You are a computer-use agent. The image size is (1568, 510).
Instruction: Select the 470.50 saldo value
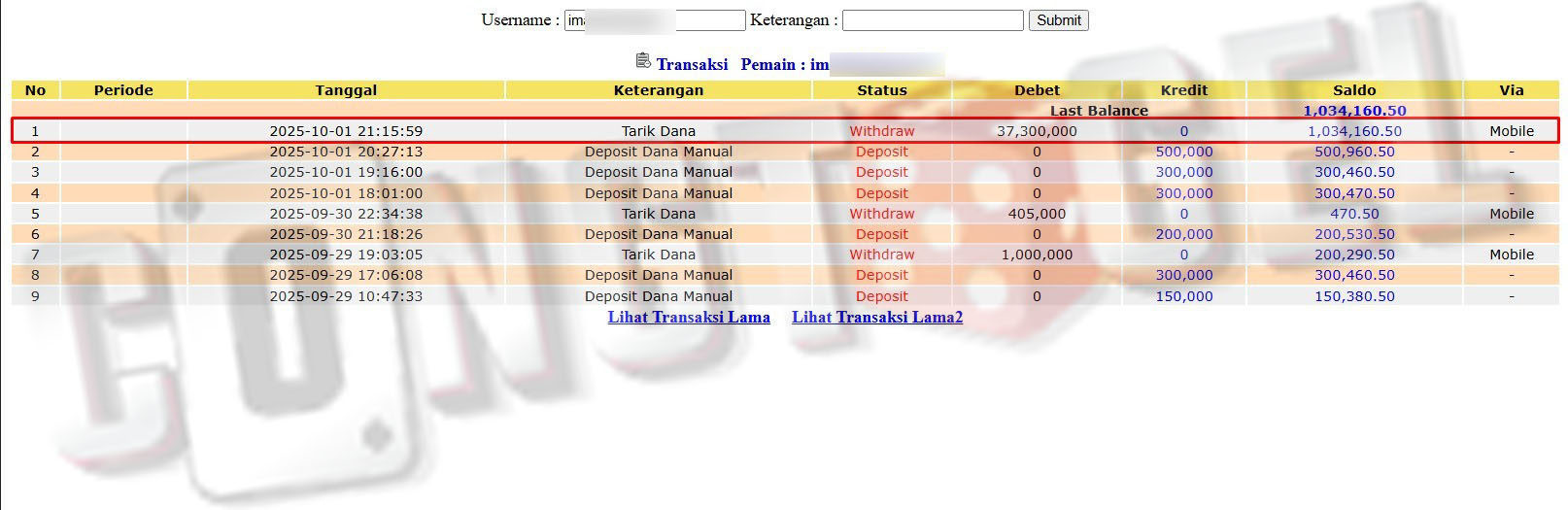[x=1353, y=214]
